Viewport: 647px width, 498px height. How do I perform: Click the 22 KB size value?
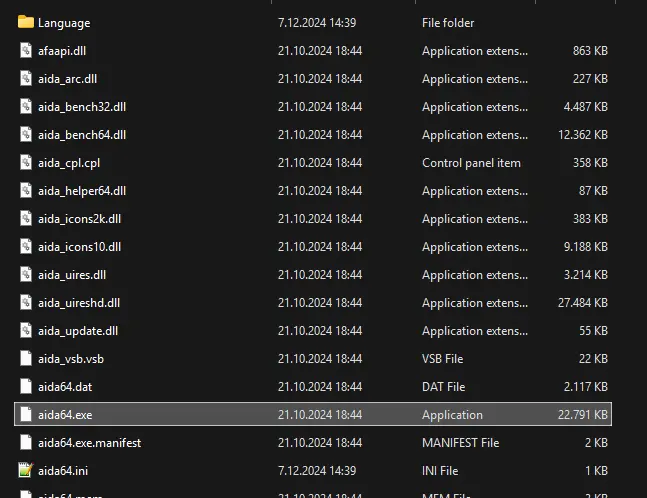(x=593, y=359)
